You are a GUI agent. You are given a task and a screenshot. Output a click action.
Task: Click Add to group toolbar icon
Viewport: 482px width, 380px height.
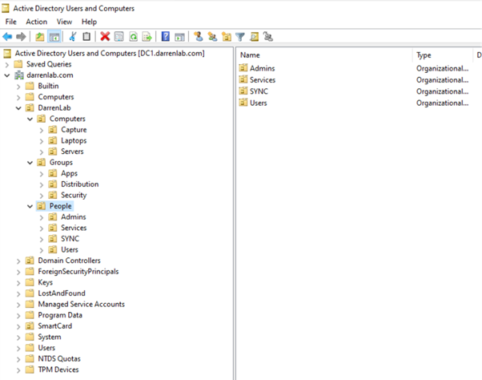[x=268, y=37]
